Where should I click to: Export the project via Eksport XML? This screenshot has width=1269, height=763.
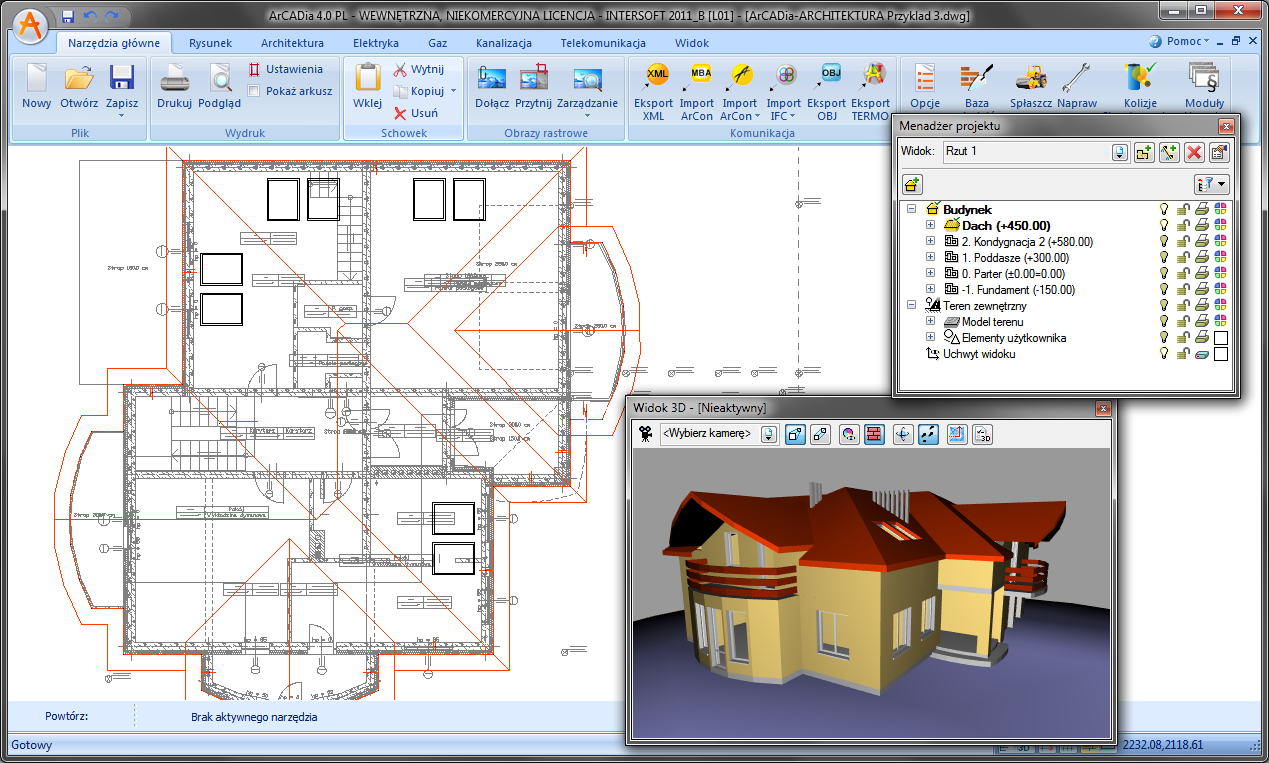[653, 92]
